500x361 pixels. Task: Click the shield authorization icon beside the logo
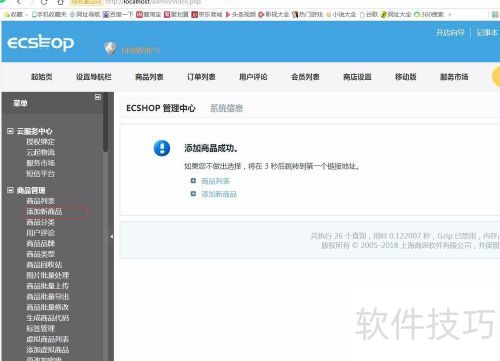tap(110, 48)
